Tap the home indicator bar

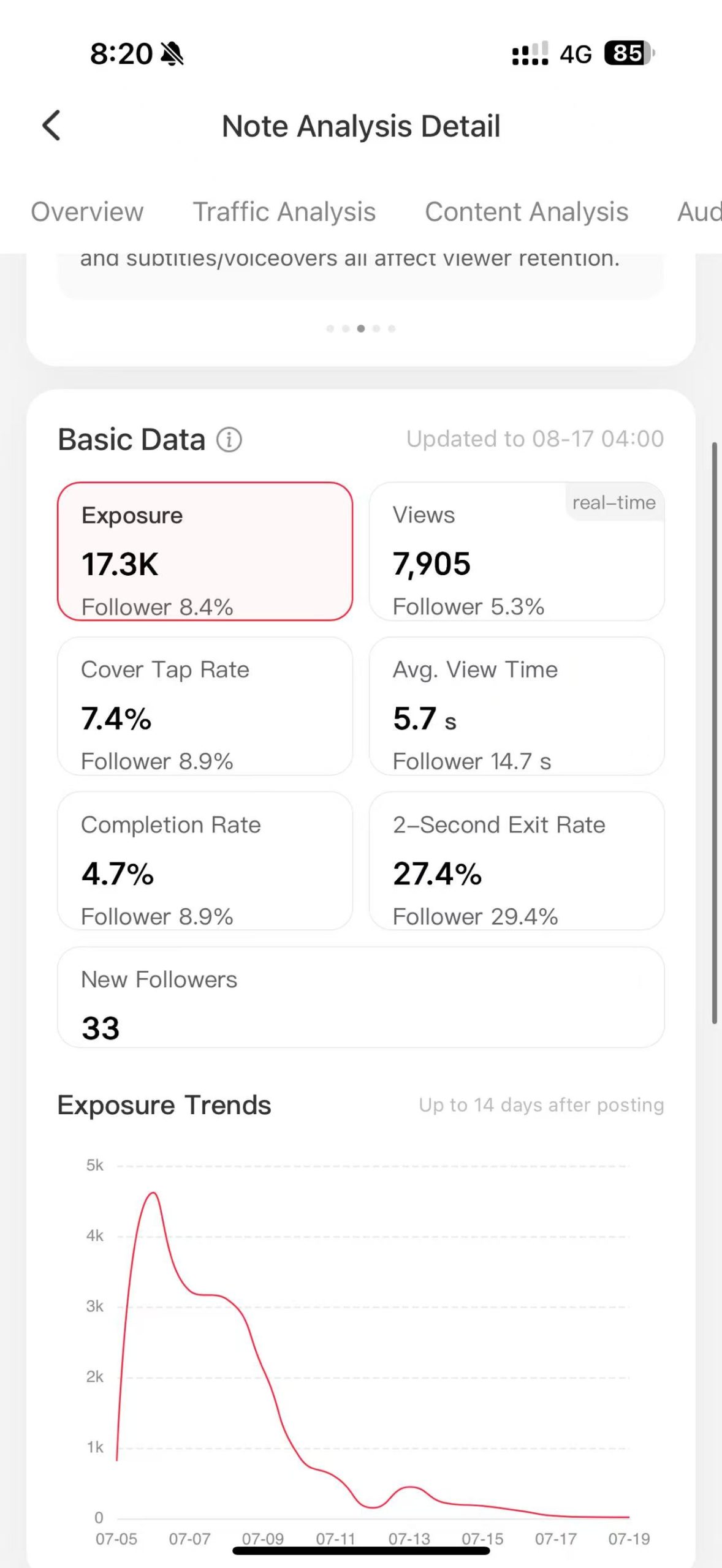tap(361, 1551)
